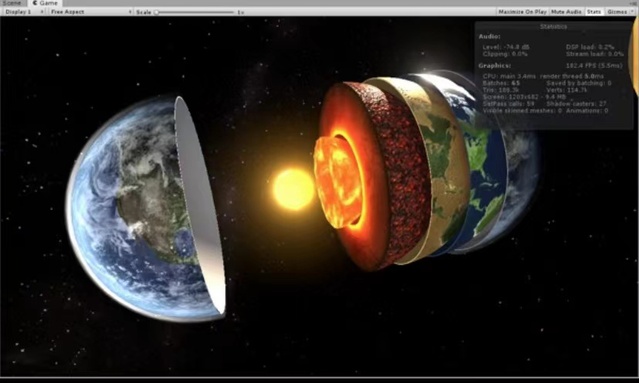
Task: Open the Display 1 dropdown
Action: tap(24, 12)
